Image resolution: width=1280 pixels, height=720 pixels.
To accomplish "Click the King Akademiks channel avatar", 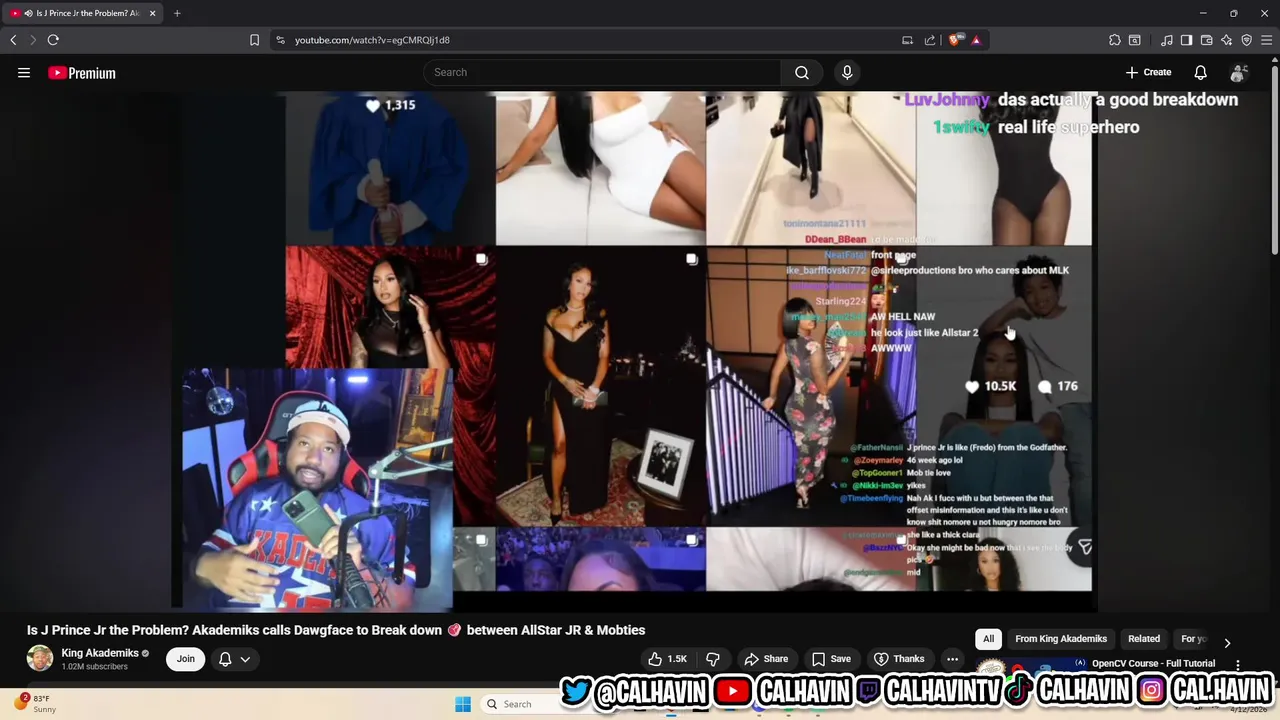I will point(40,659).
